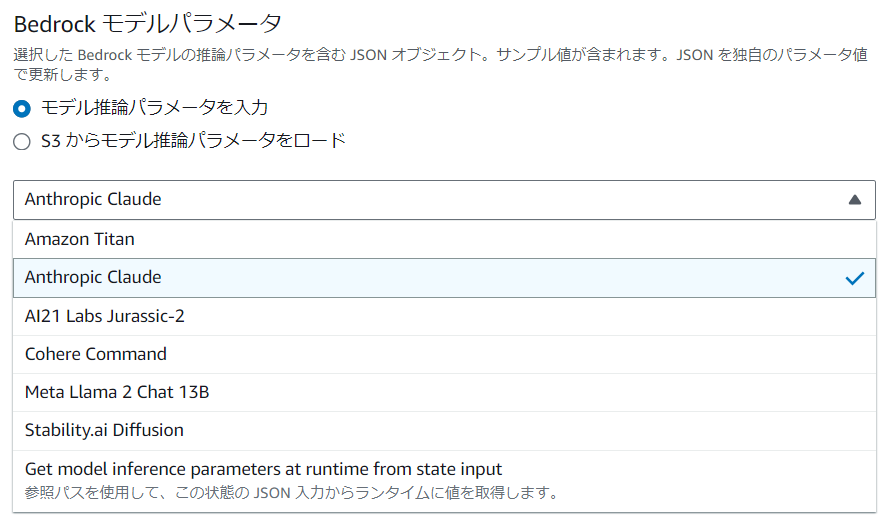Select the S3 からモデル推論パラメータをロード radio button
This screenshot has height=530, width=888.
coord(22,142)
